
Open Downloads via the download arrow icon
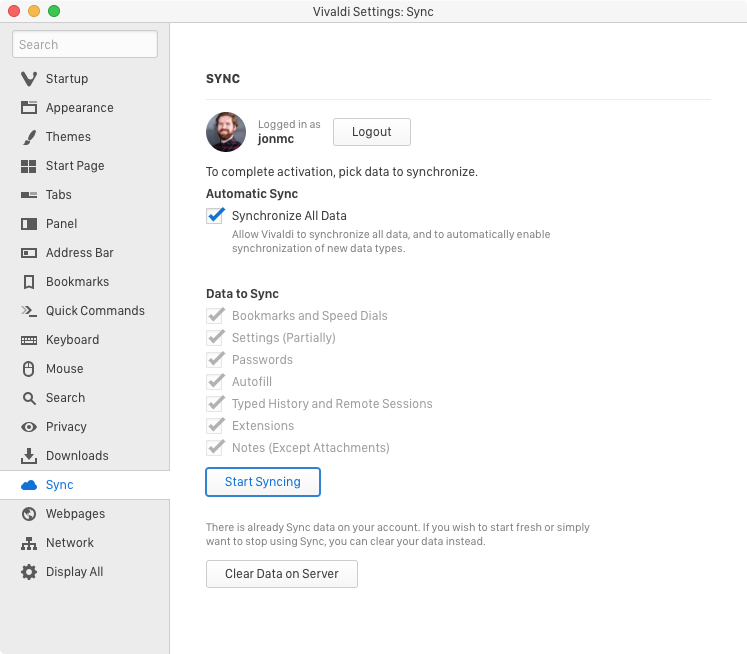pyautogui.click(x=29, y=456)
